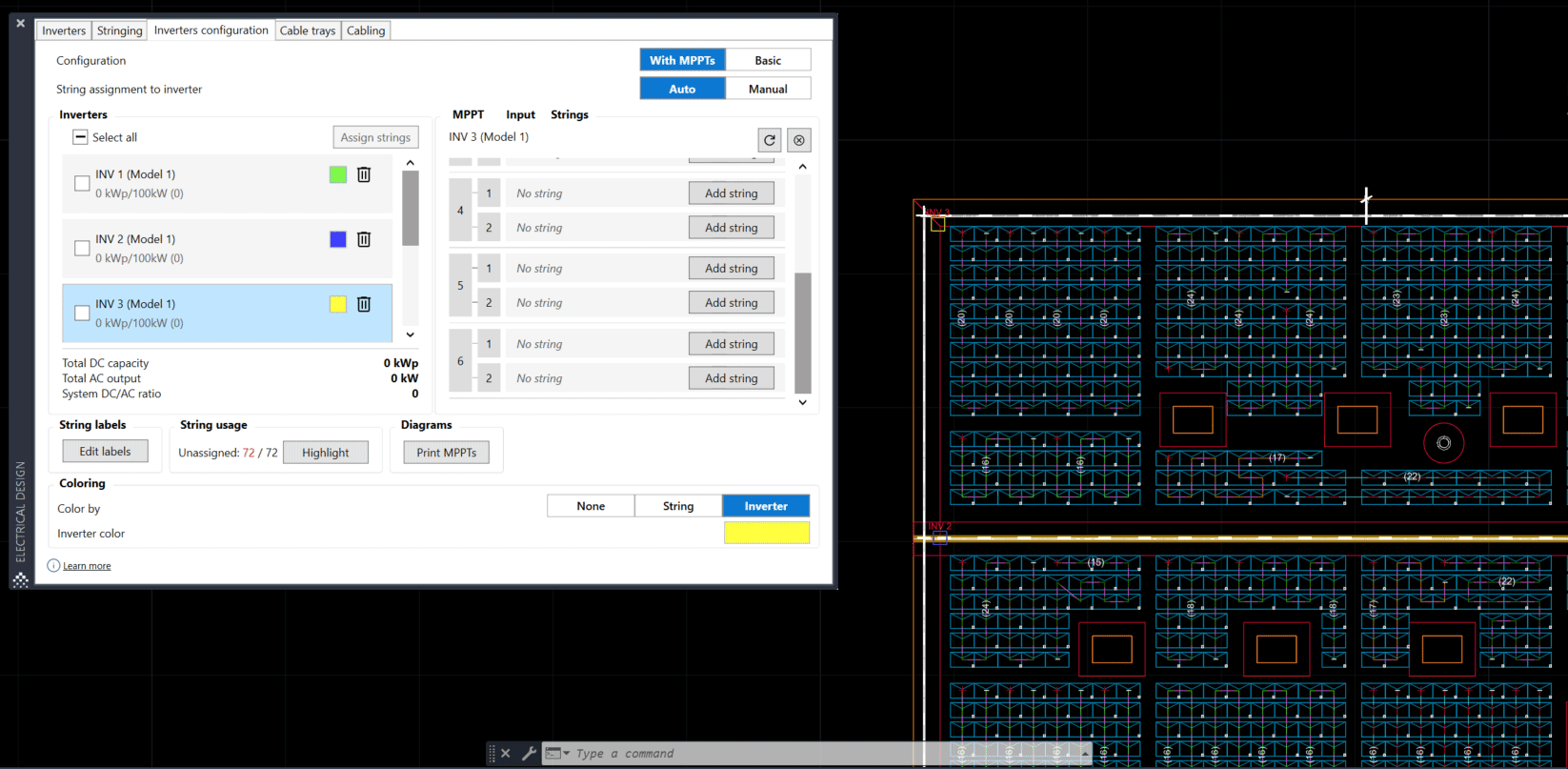Viewport: 1568px width, 769px height.
Task: Close the Electrical Design panel
Action: [20, 23]
